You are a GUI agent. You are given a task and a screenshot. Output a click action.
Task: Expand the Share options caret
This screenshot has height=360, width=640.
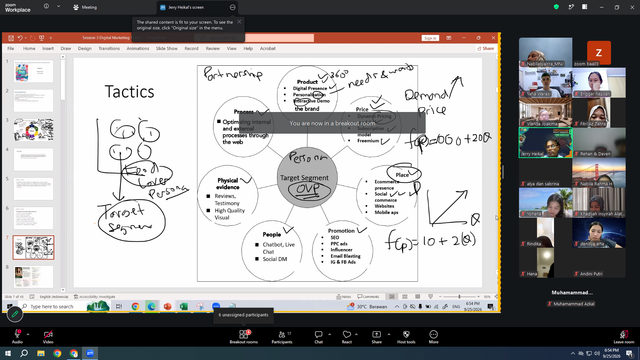click(x=389, y=334)
